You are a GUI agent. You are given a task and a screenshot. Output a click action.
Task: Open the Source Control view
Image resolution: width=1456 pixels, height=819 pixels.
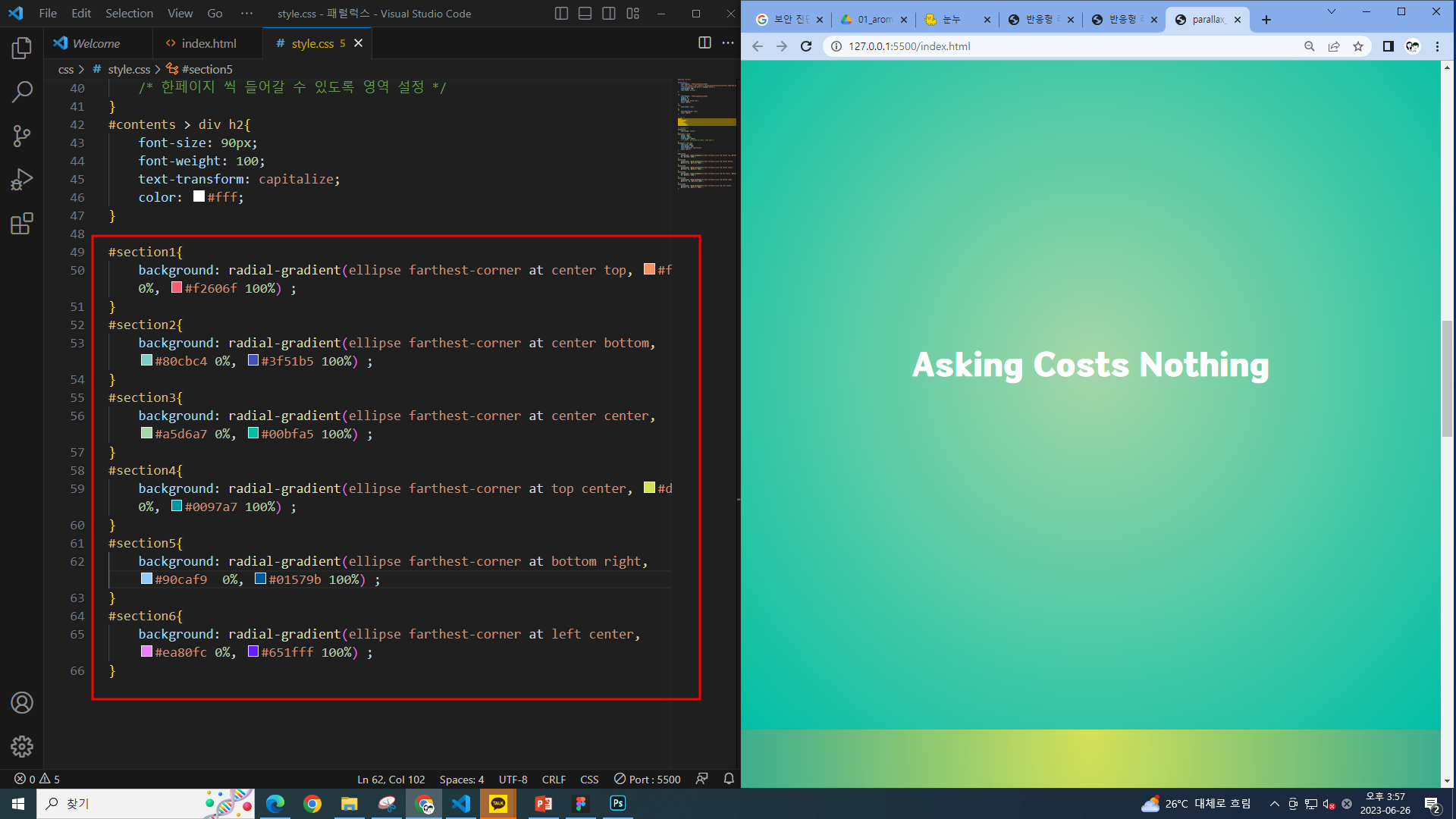tap(22, 136)
